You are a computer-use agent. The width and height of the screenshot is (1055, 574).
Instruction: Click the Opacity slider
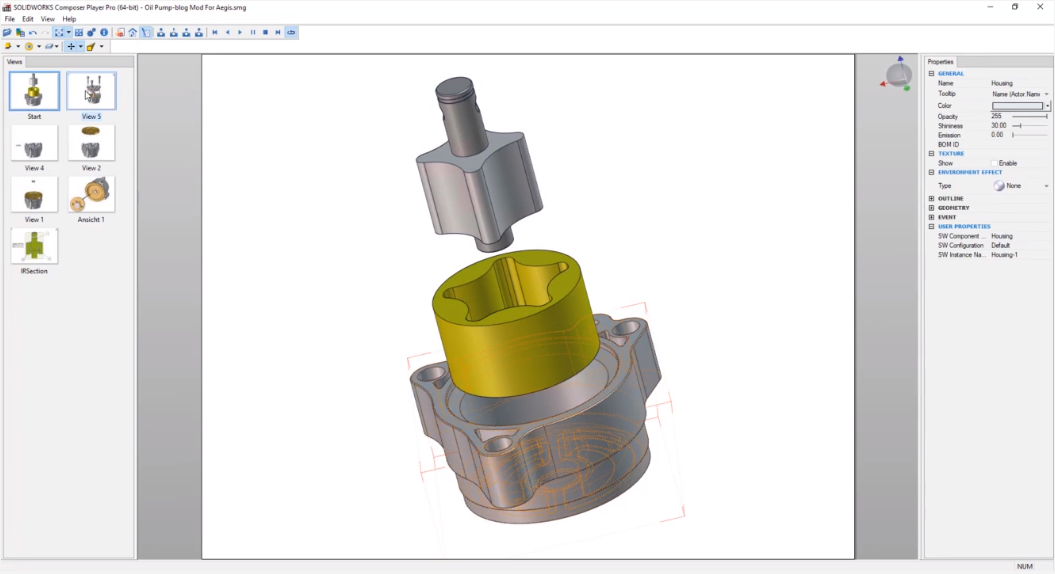1030,116
